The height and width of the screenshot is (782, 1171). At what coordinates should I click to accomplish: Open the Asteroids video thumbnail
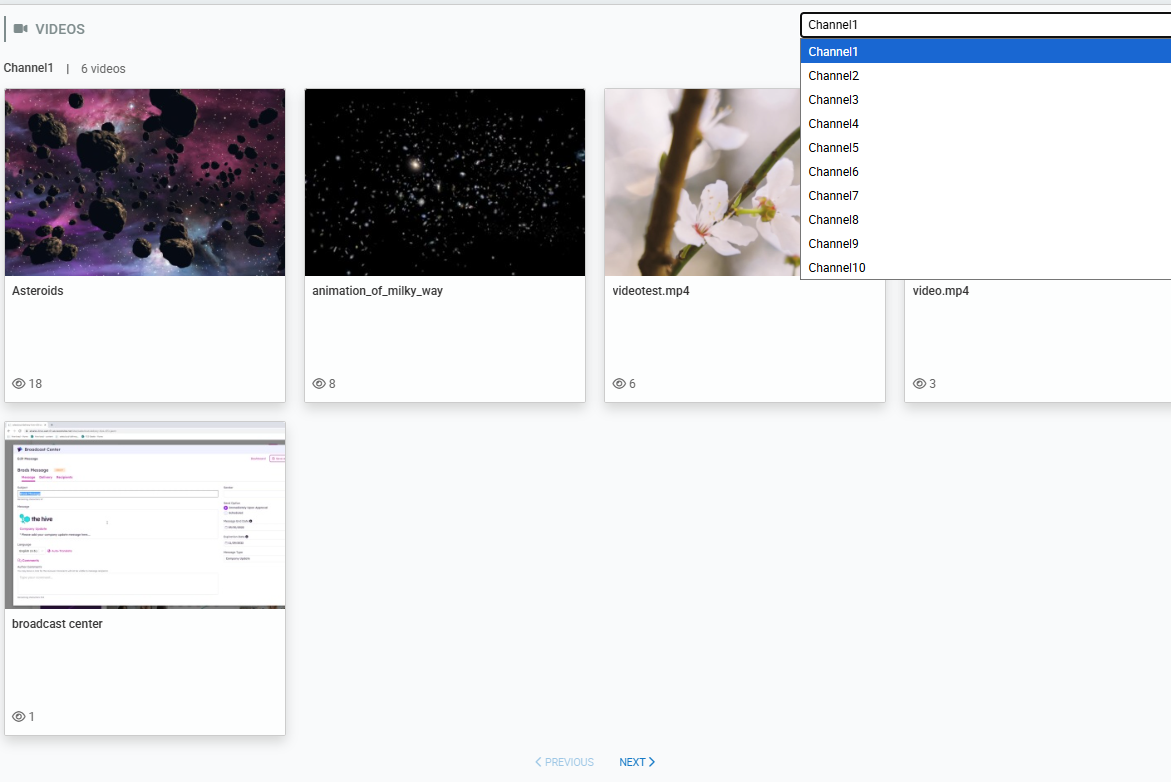tap(145, 182)
